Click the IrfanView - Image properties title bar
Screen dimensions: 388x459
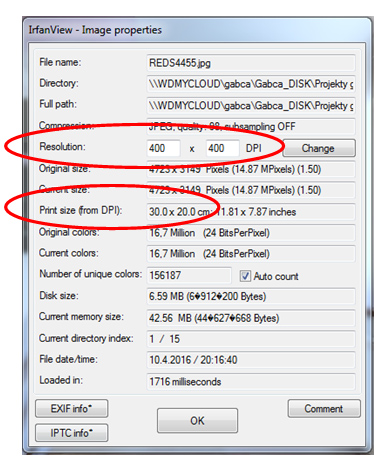[197, 30]
